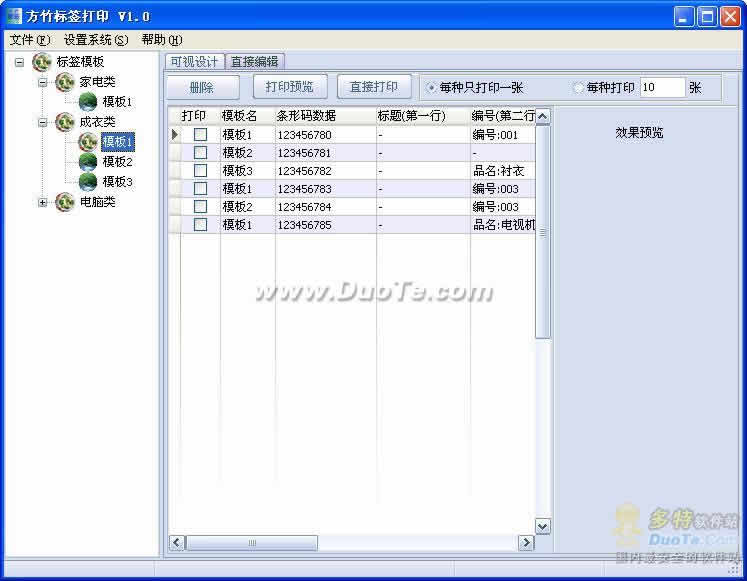Collapse the 家电类 tree branch
Image resolution: width=747 pixels, height=581 pixels.
pyautogui.click(x=42, y=82)
